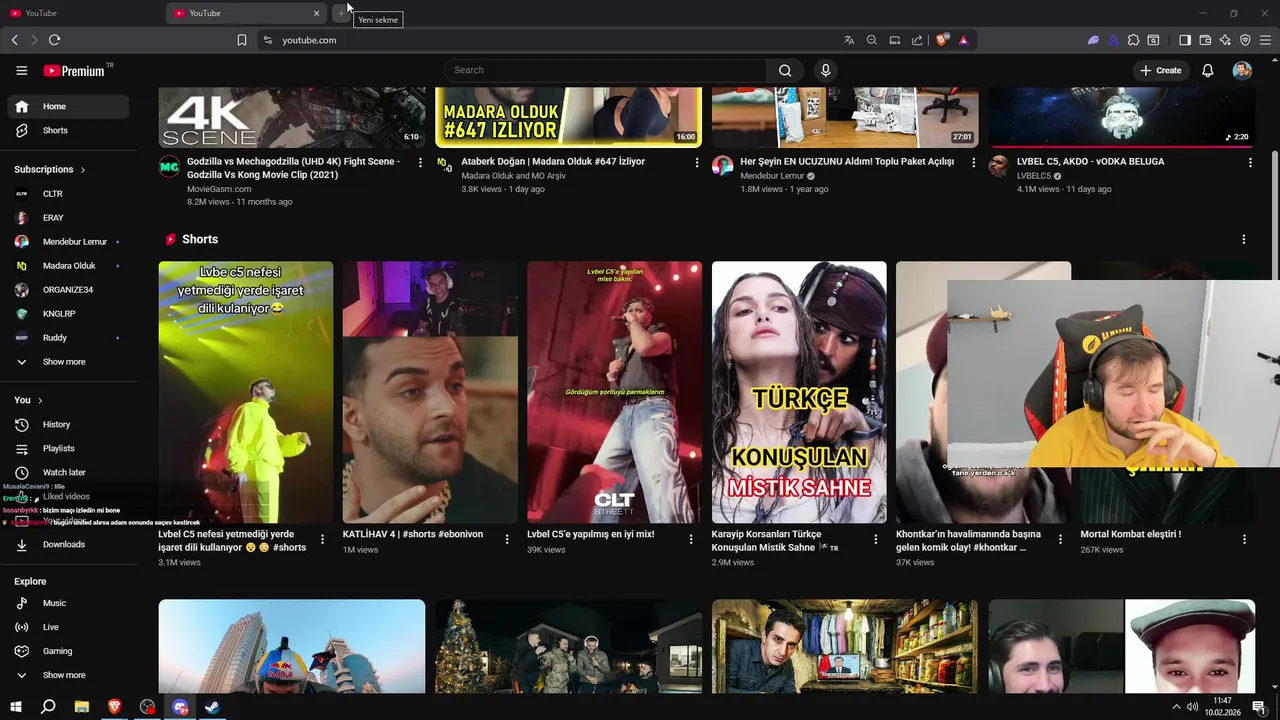1280x720 pixels.
Task: Open KNGLRP subscription channel
Action: (68, 314)
